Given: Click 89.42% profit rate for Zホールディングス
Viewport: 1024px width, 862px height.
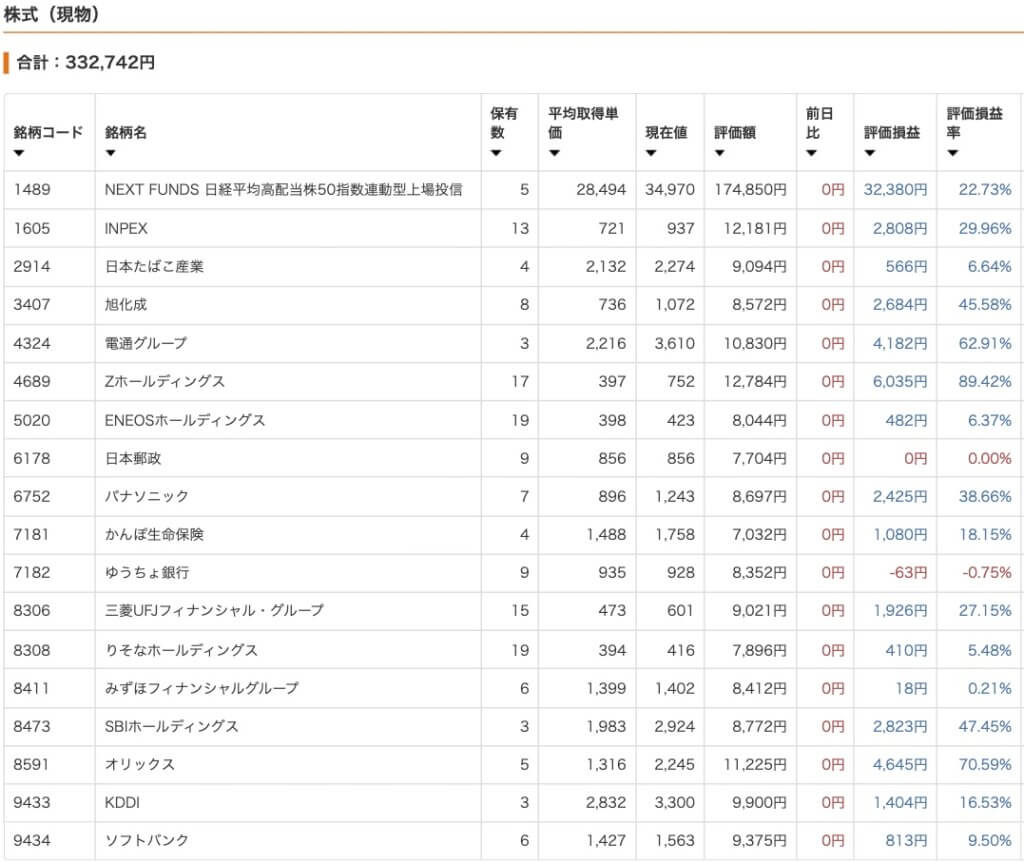Looking at the screenshot, I should click(x=984, y=381).
